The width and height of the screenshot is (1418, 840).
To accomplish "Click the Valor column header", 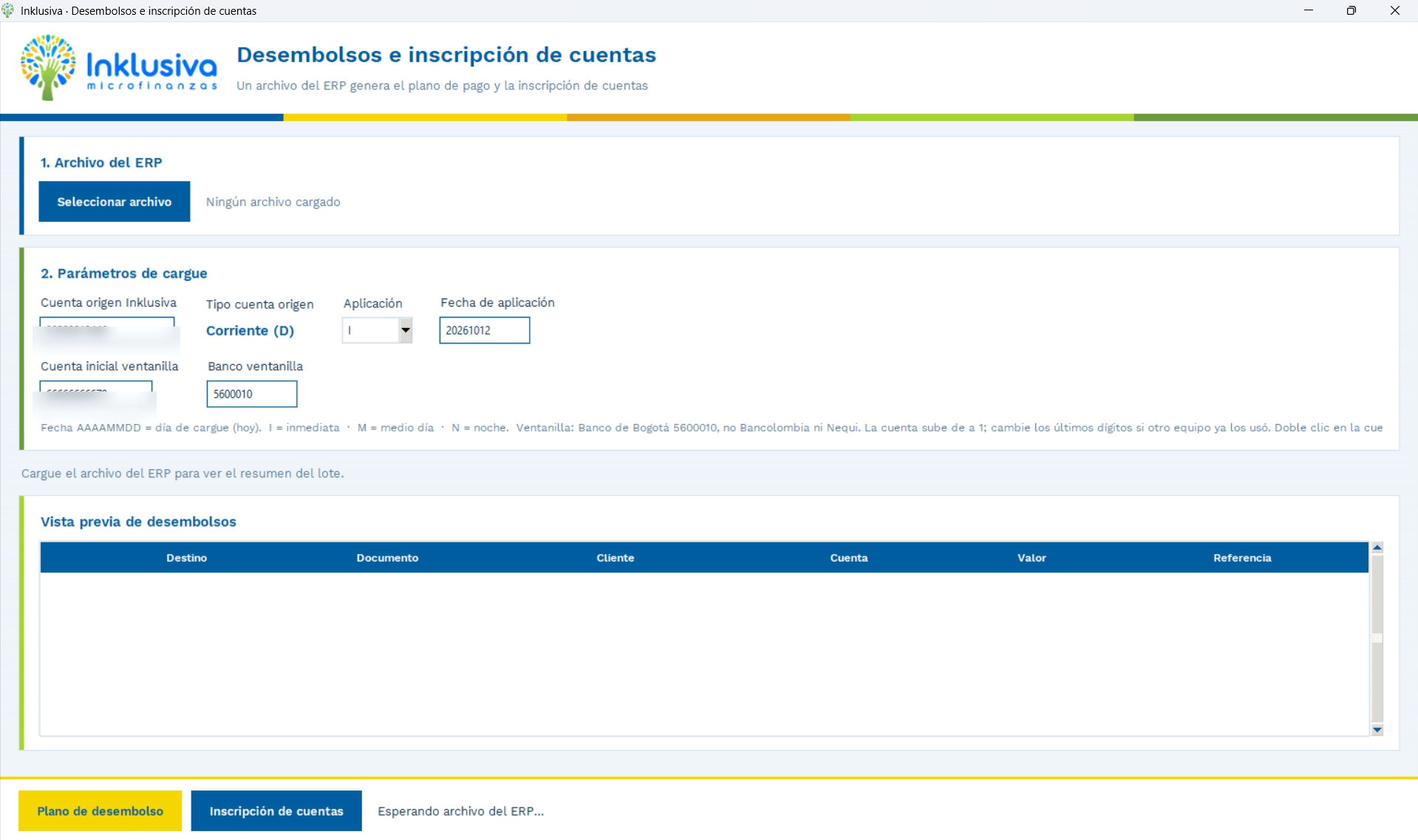I will point(1032,558).
